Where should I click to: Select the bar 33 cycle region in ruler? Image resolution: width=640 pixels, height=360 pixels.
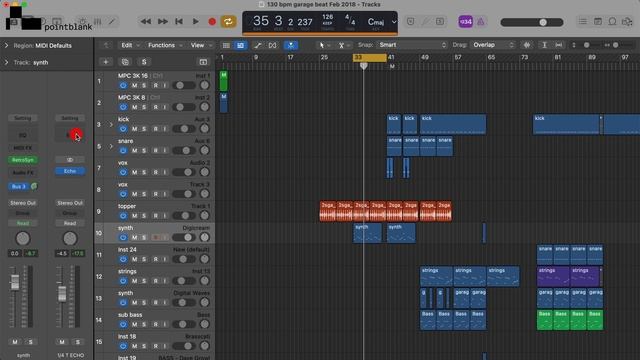369,58
